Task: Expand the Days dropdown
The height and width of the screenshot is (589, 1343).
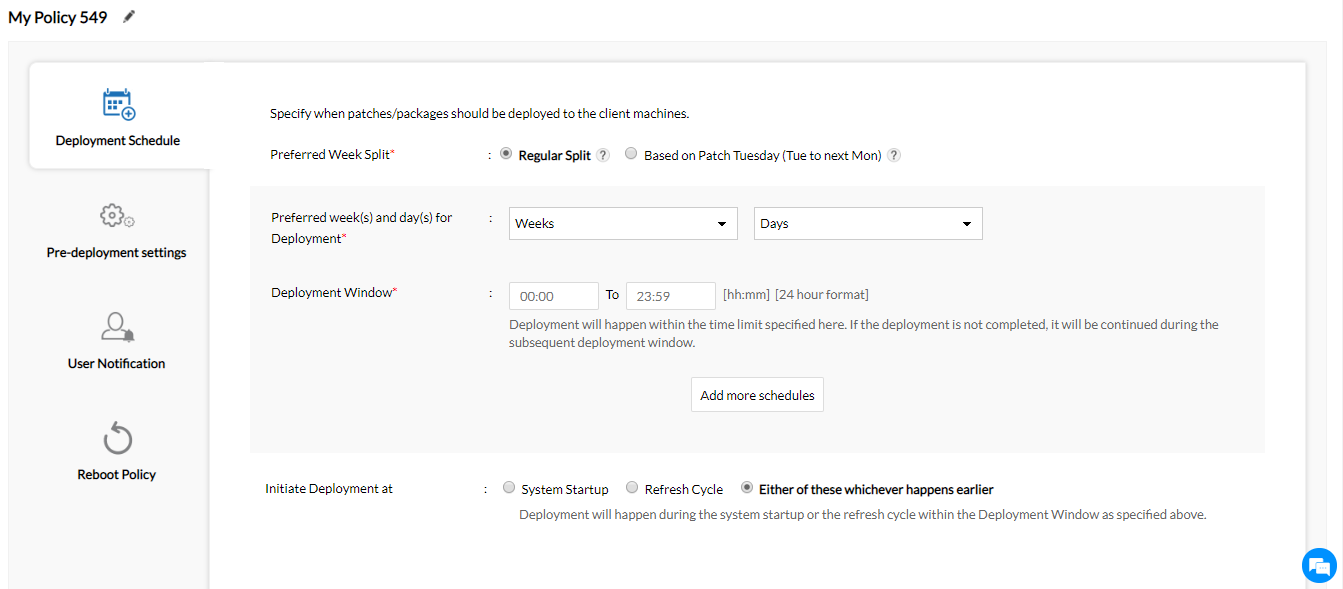Action: click(x=867, y=224)
